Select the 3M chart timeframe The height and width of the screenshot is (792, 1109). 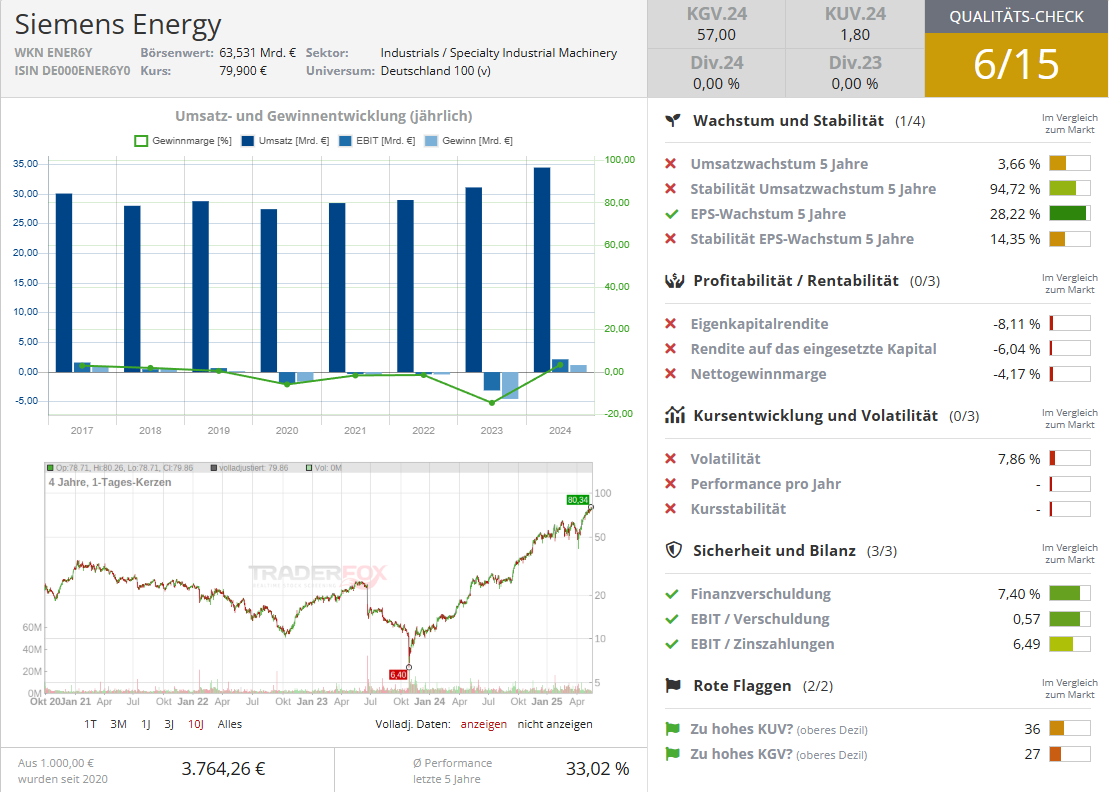click(x=118, y=724)
